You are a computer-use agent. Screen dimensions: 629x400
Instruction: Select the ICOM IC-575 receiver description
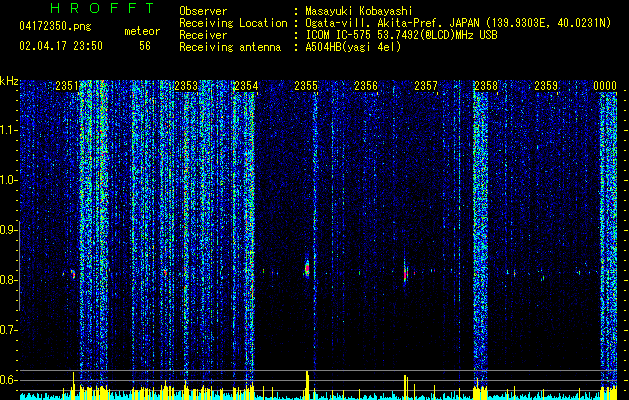[401, 35]
